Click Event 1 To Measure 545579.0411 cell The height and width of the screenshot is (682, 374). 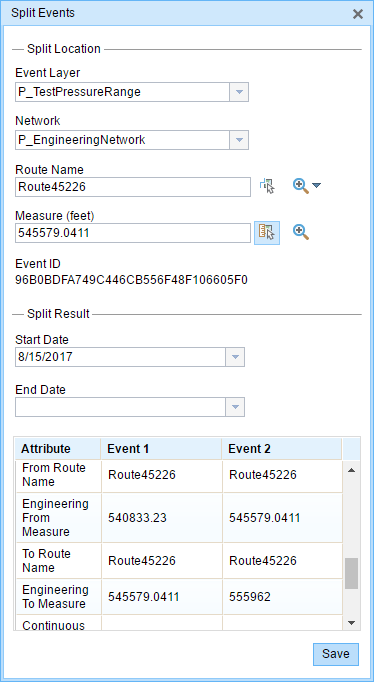click(x=161, y=597)
